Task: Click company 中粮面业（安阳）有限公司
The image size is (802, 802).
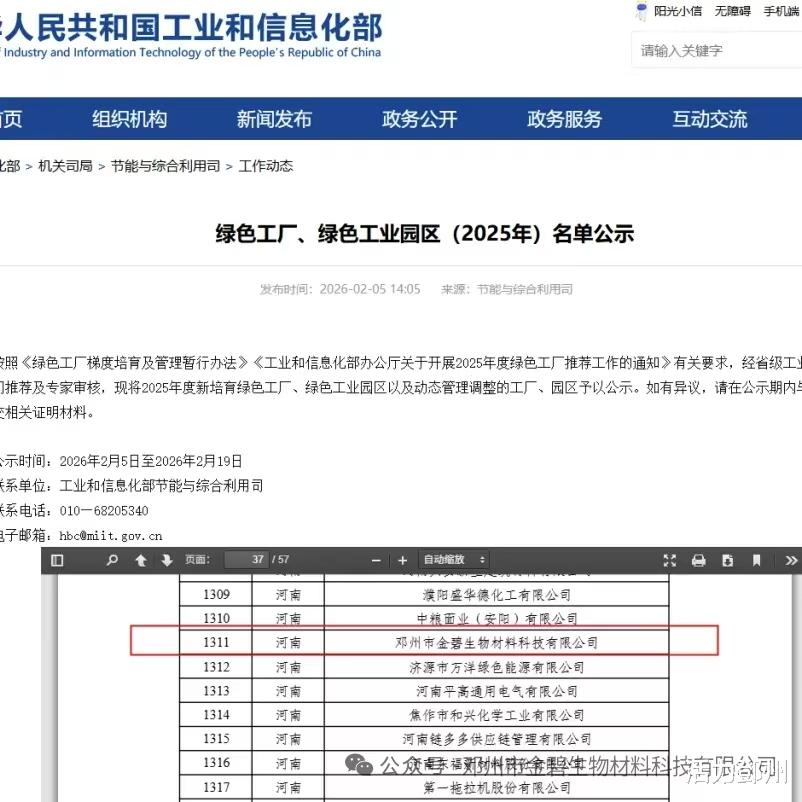Action: (497, 619)
